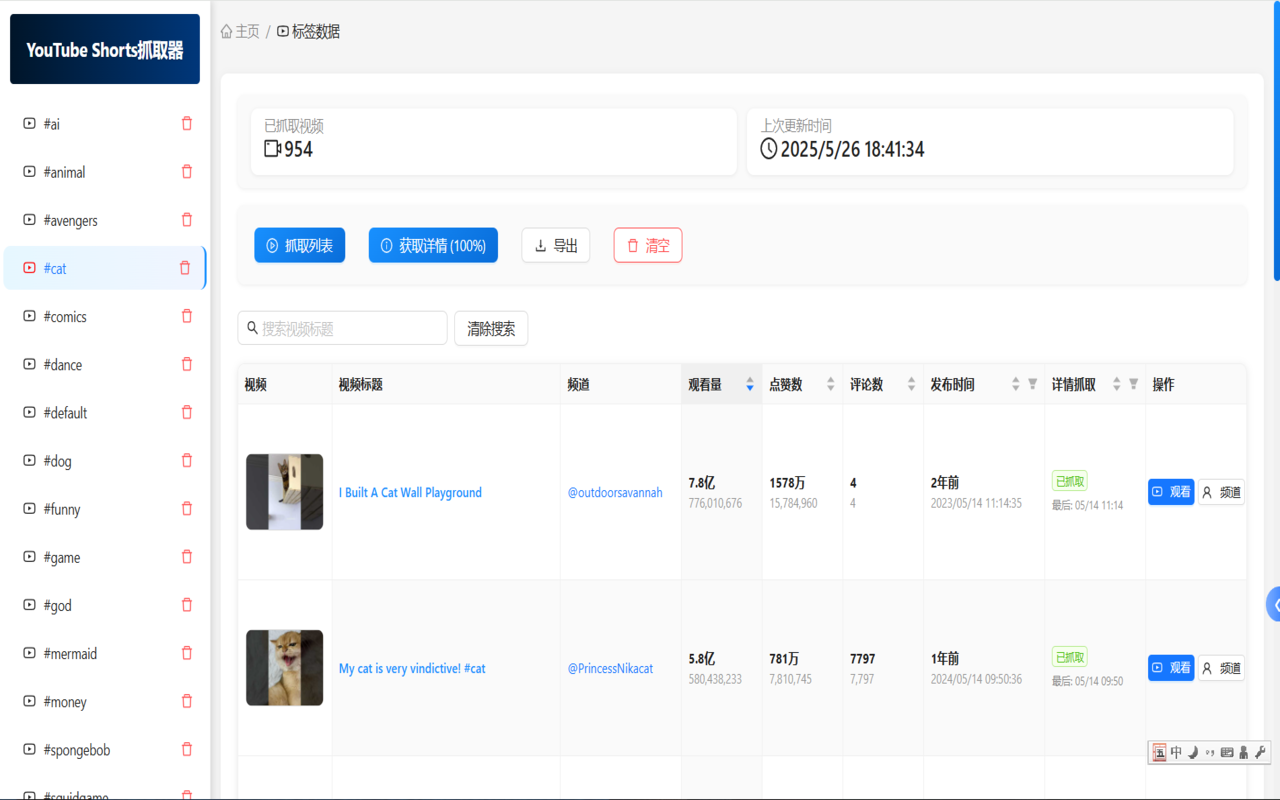This screenshot has height=800, width=1280.
Task: Toggle punctuation mode in the IME toolbar
Action: pyautogui.click(x=1210, y=752)
